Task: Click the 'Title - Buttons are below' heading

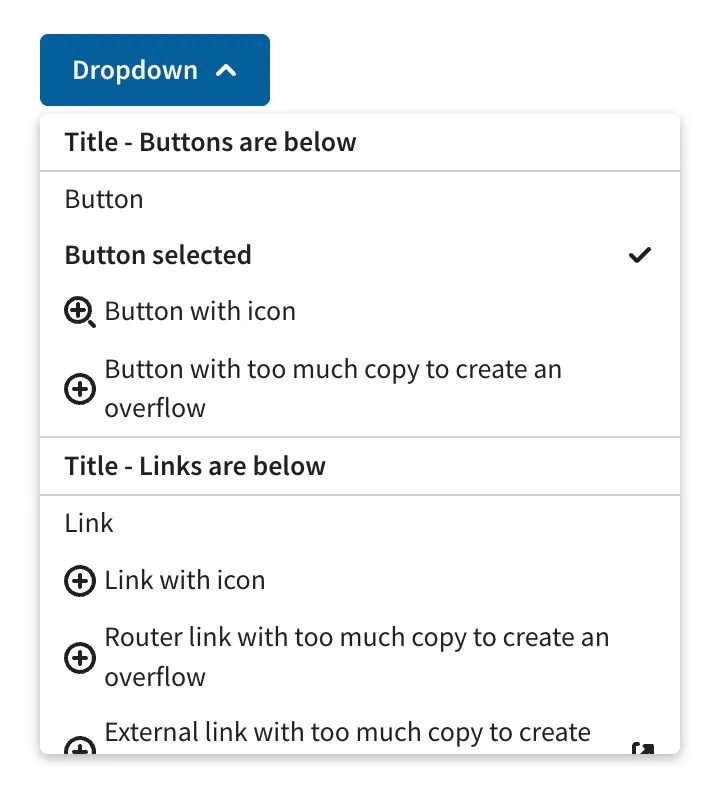Action: (210, 142)
